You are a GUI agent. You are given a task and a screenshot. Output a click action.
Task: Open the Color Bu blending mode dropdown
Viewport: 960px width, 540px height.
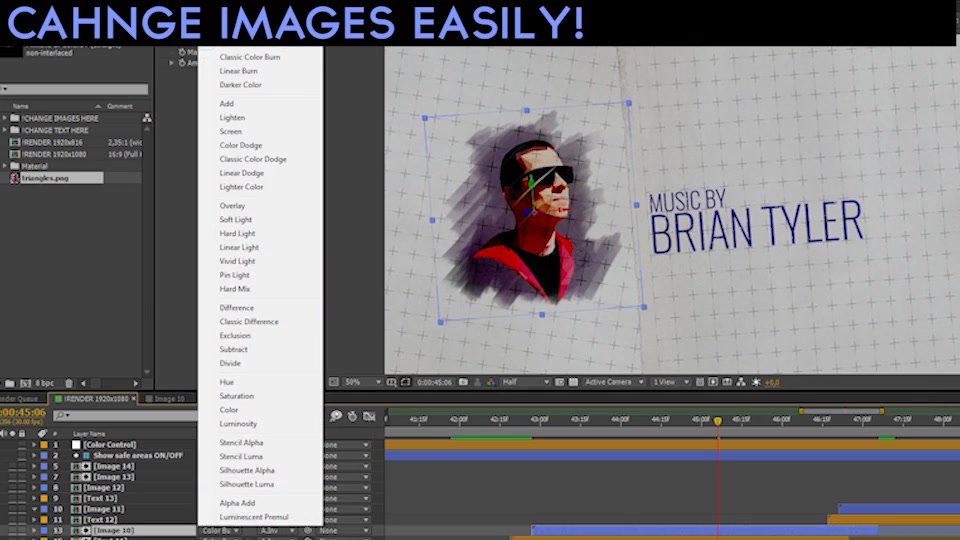pos(220,531)
